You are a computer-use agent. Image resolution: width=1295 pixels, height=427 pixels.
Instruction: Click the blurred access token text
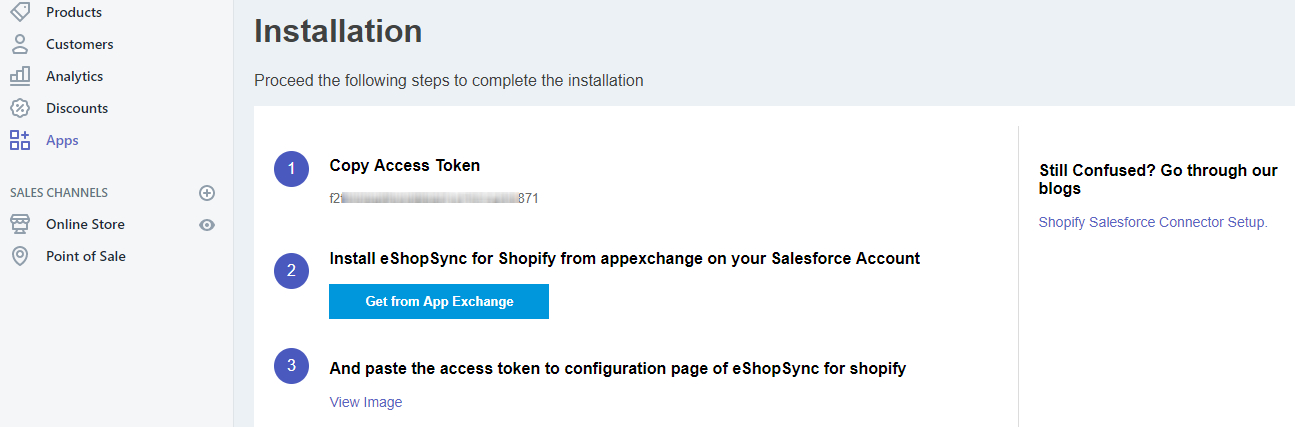pos(434,198)
